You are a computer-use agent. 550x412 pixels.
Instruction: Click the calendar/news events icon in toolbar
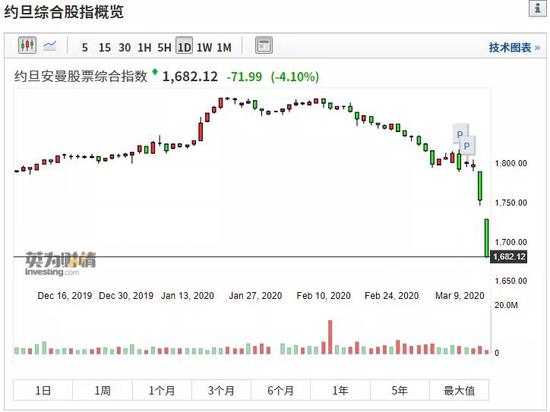tap(264, 46)
